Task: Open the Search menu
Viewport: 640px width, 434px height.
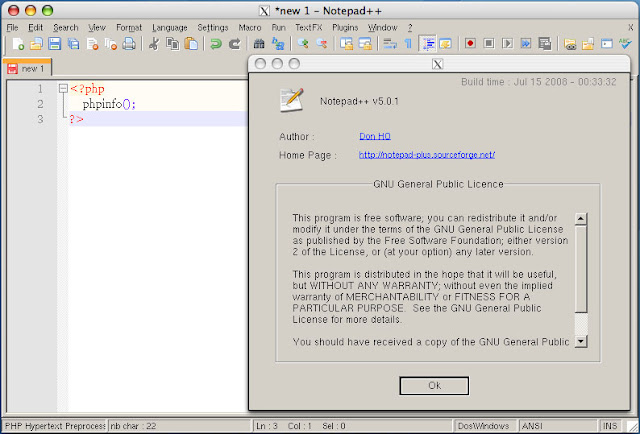Action: [x=65, y=27]
